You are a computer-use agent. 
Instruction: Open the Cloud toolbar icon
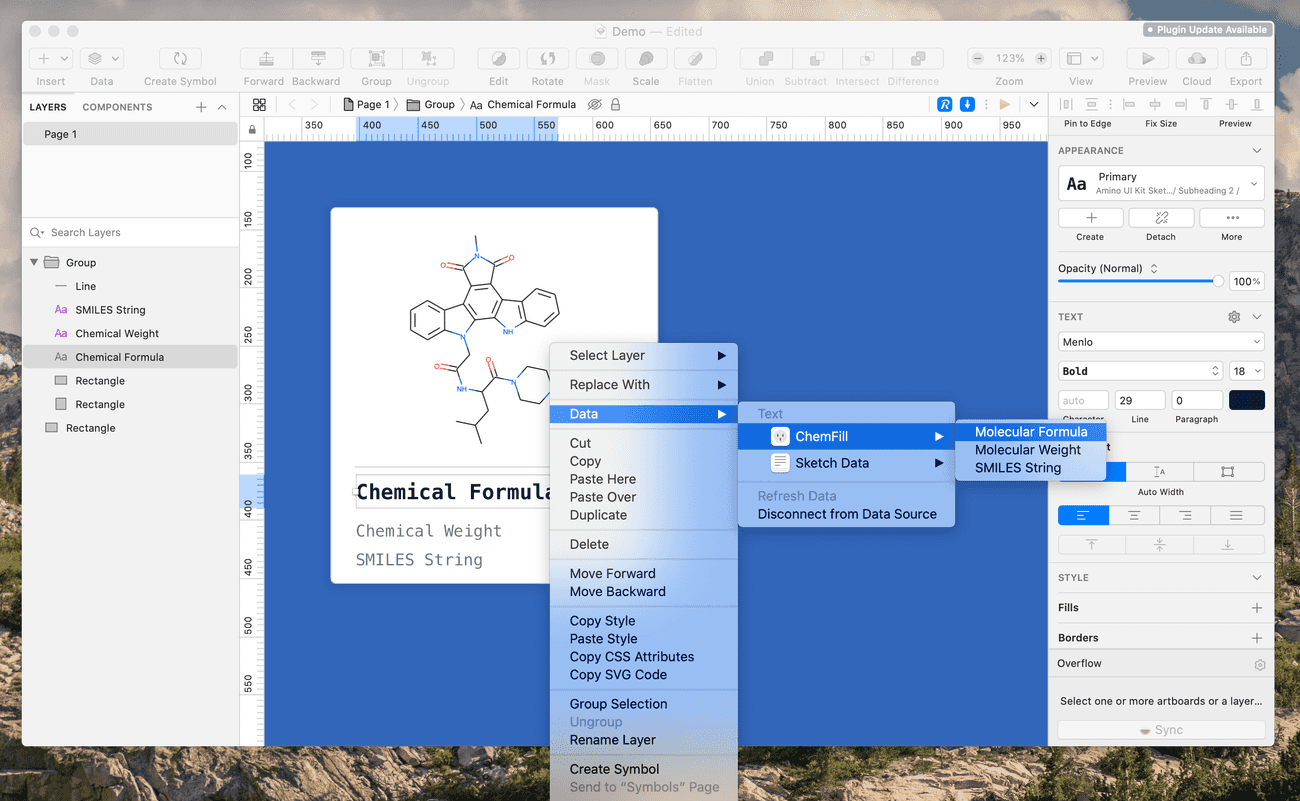coord(1196,59)
